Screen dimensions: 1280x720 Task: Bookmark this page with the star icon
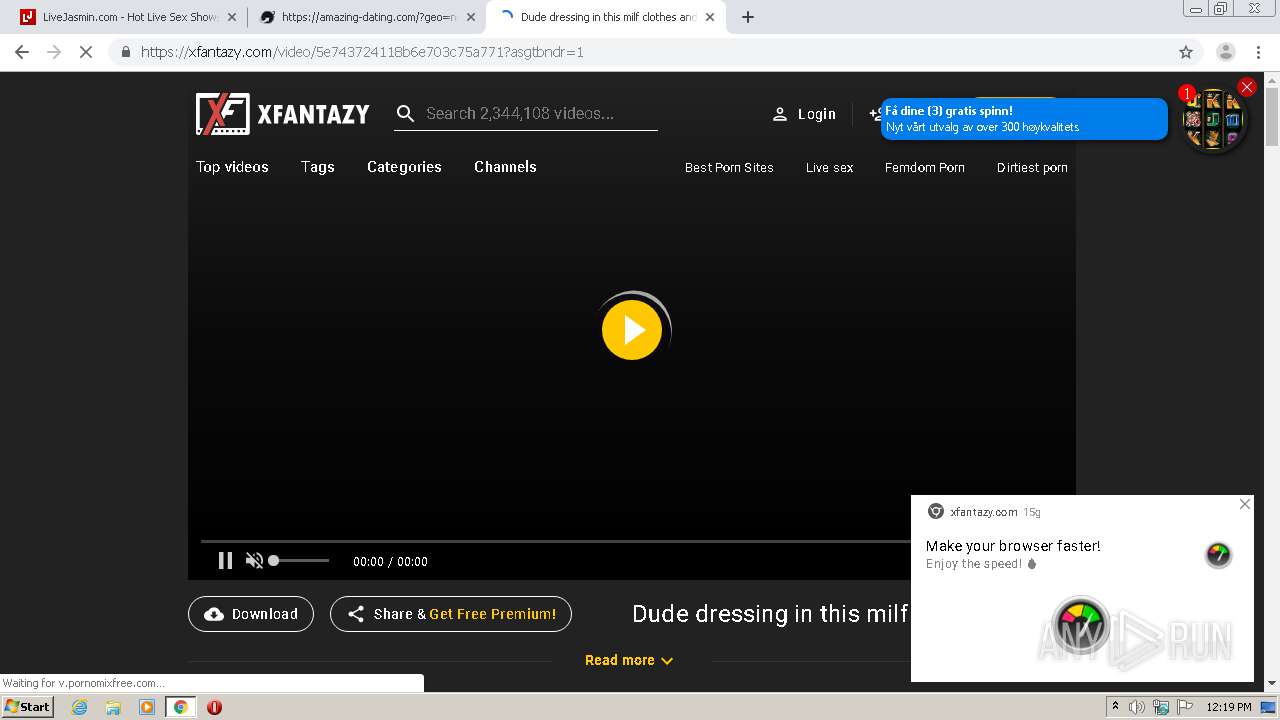[x=1186, y=52]
